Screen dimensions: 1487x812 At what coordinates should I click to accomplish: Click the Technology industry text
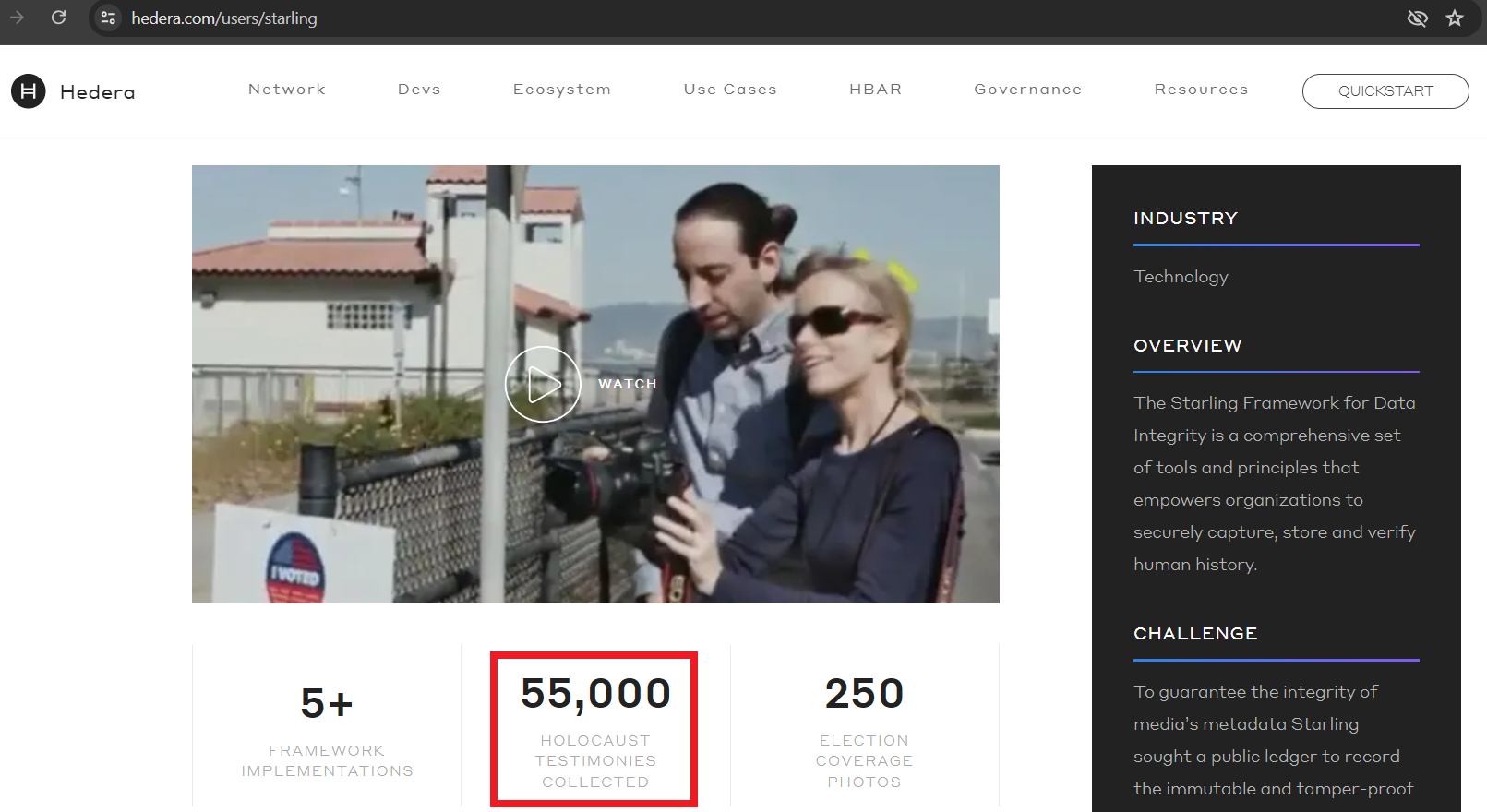click(1181, 277)
